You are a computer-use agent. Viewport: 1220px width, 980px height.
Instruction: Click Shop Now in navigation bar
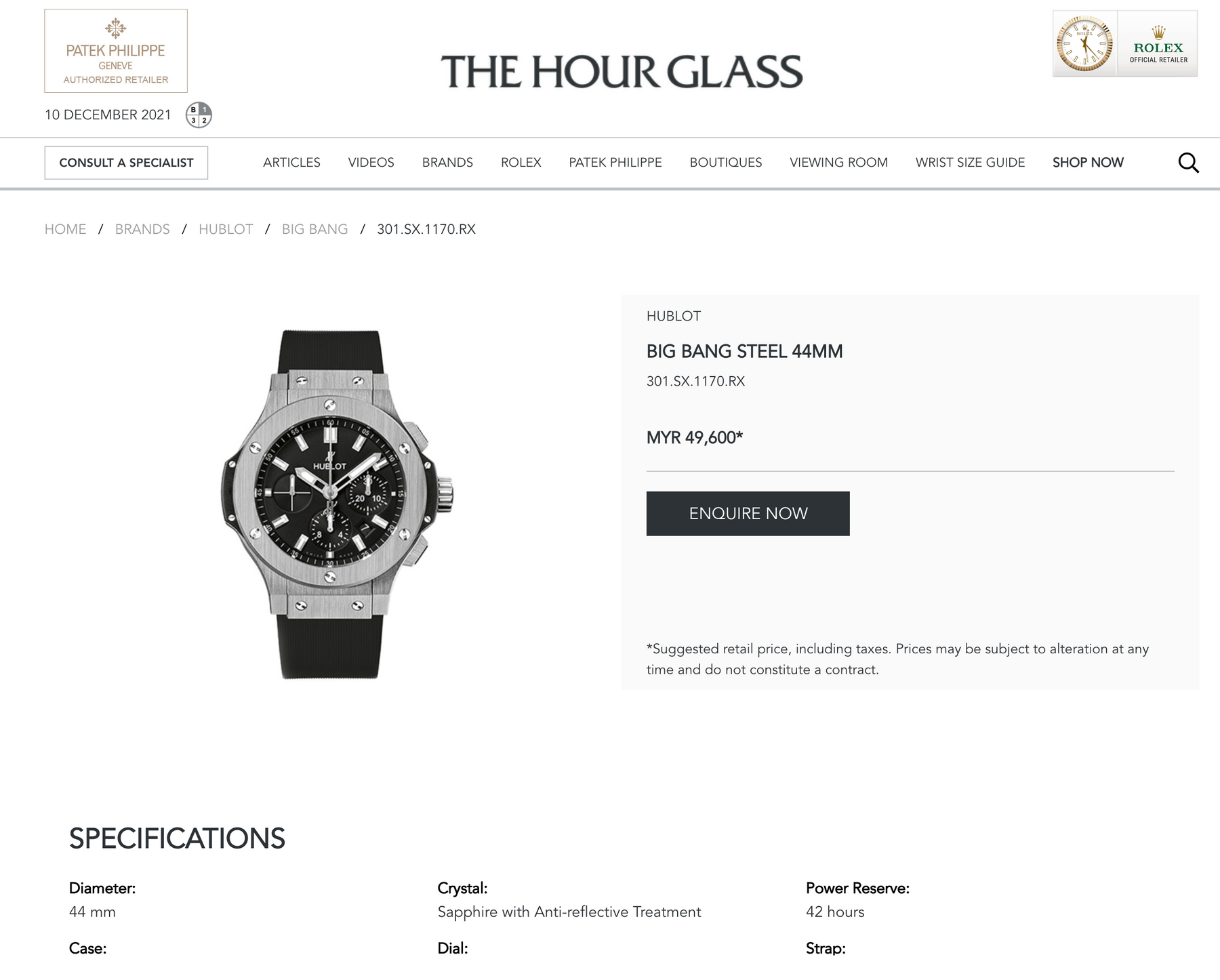[x=1088, y=163]
